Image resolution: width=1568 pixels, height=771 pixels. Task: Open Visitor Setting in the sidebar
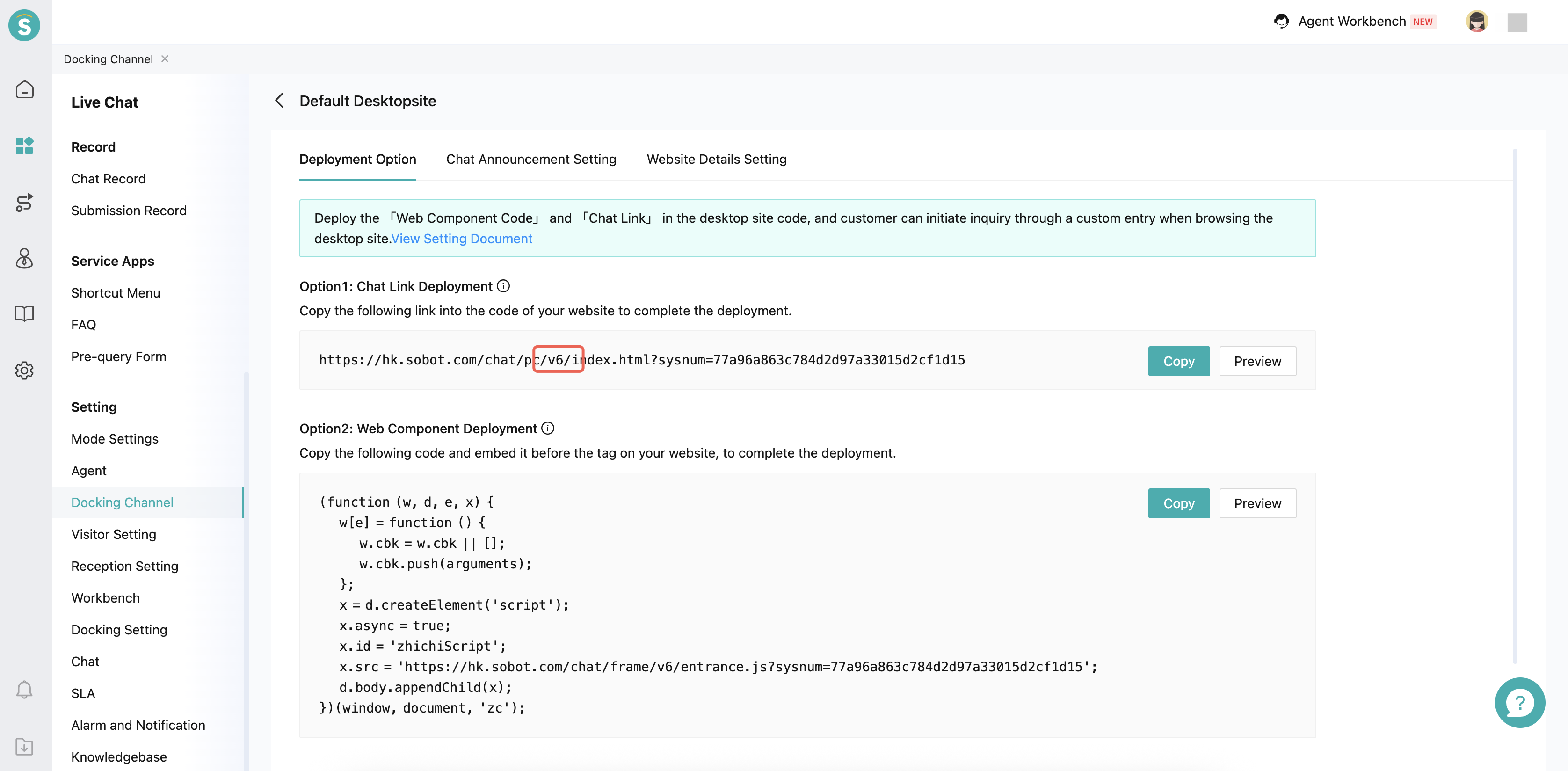pos(113,534)
